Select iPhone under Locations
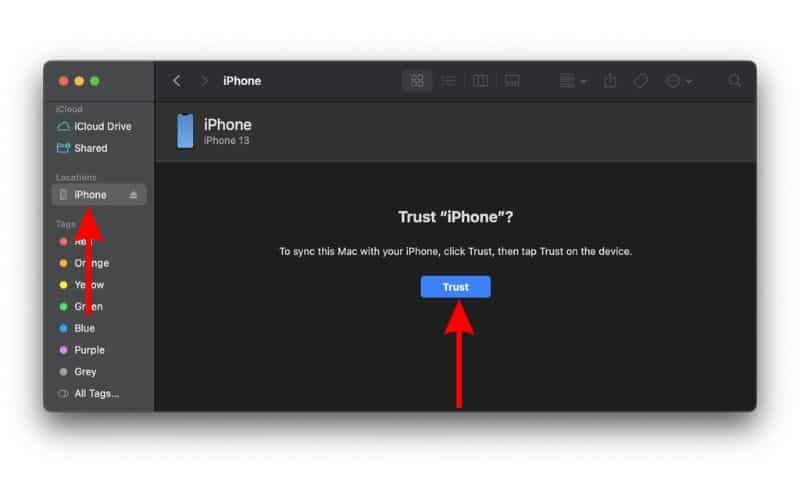Image resolution: width=800 pixels, height=500 pixels. (90, 195)
